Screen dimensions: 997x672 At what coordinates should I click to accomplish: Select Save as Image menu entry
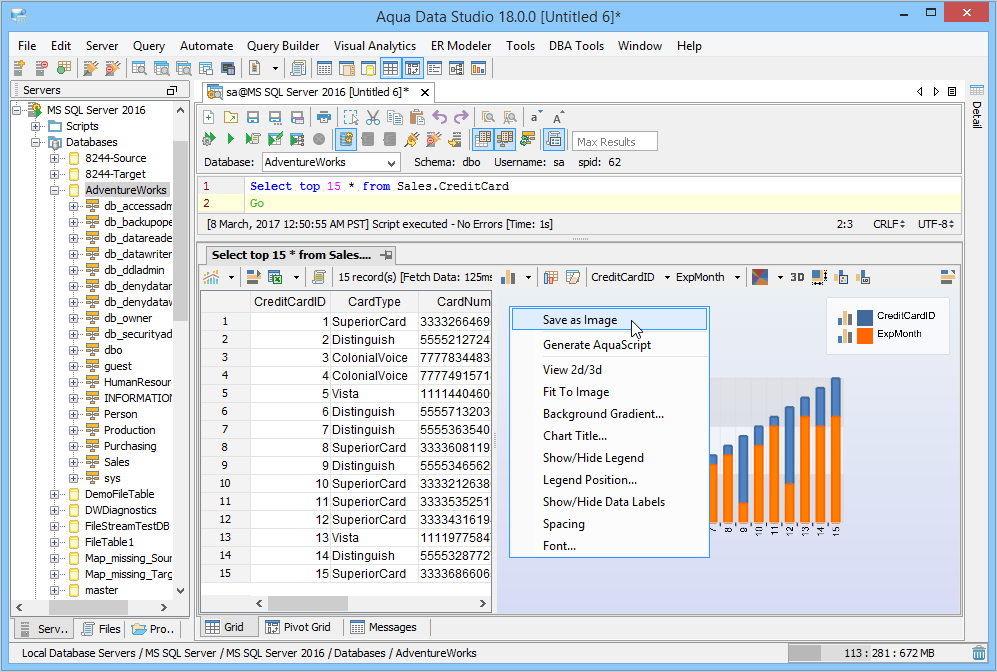[x=580, y=320]
